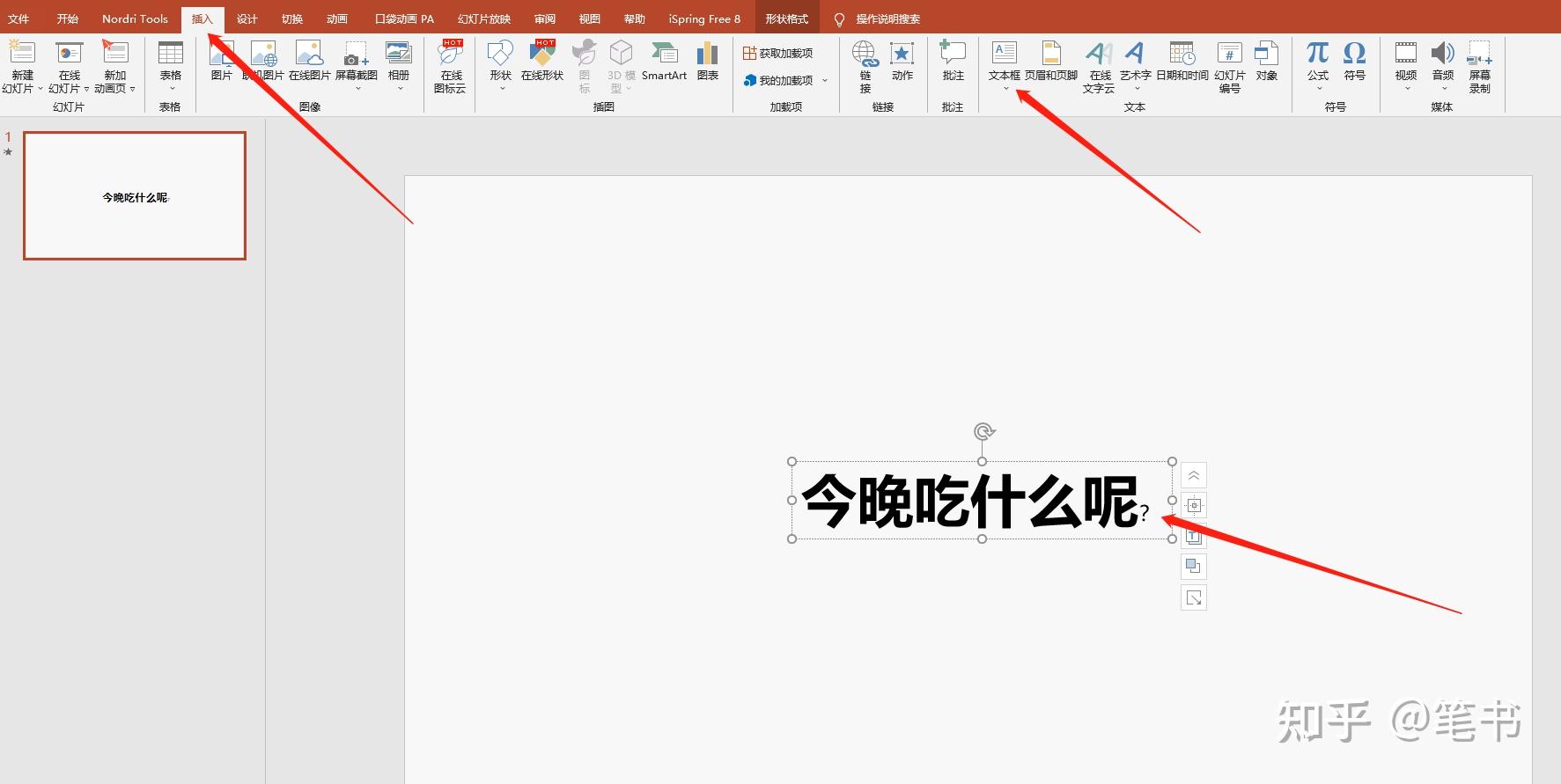Screen dimensions: 1561x784
Task: Expand the 表格 dropdown arrow
Action: [172, 88]
